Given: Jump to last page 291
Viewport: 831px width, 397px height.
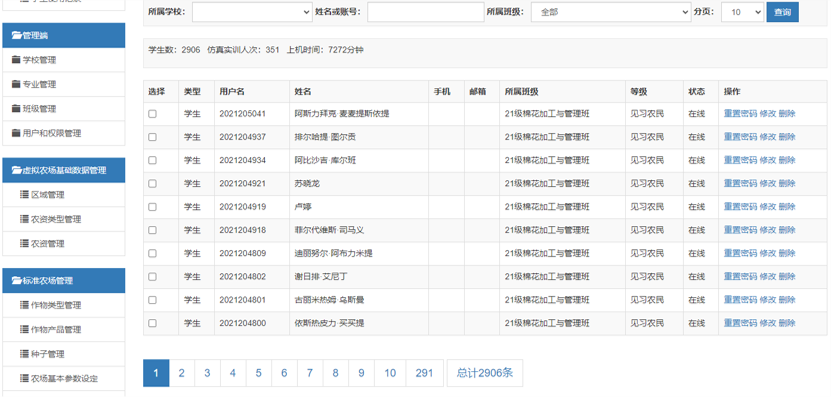Looking at the screenshot, I should click(424, 373).
